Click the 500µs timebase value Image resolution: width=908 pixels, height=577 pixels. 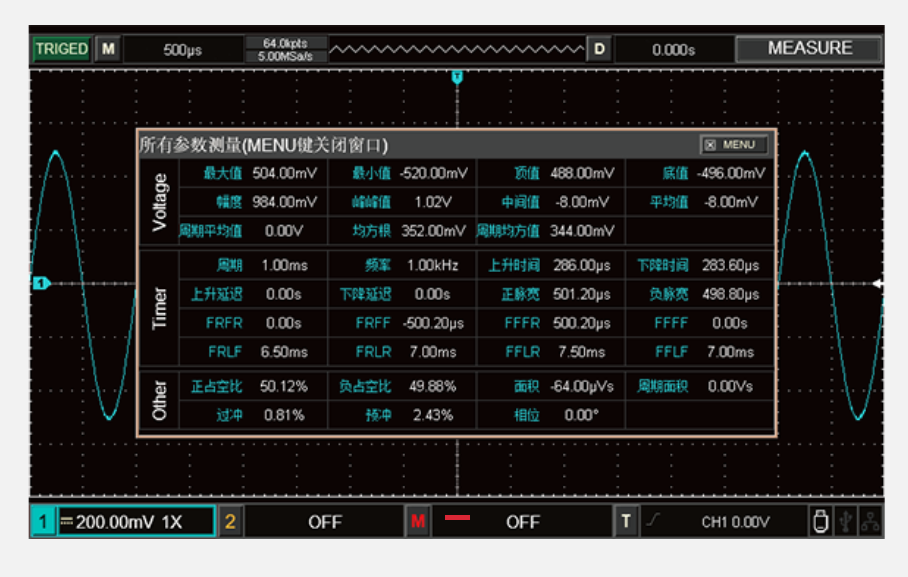182,50
